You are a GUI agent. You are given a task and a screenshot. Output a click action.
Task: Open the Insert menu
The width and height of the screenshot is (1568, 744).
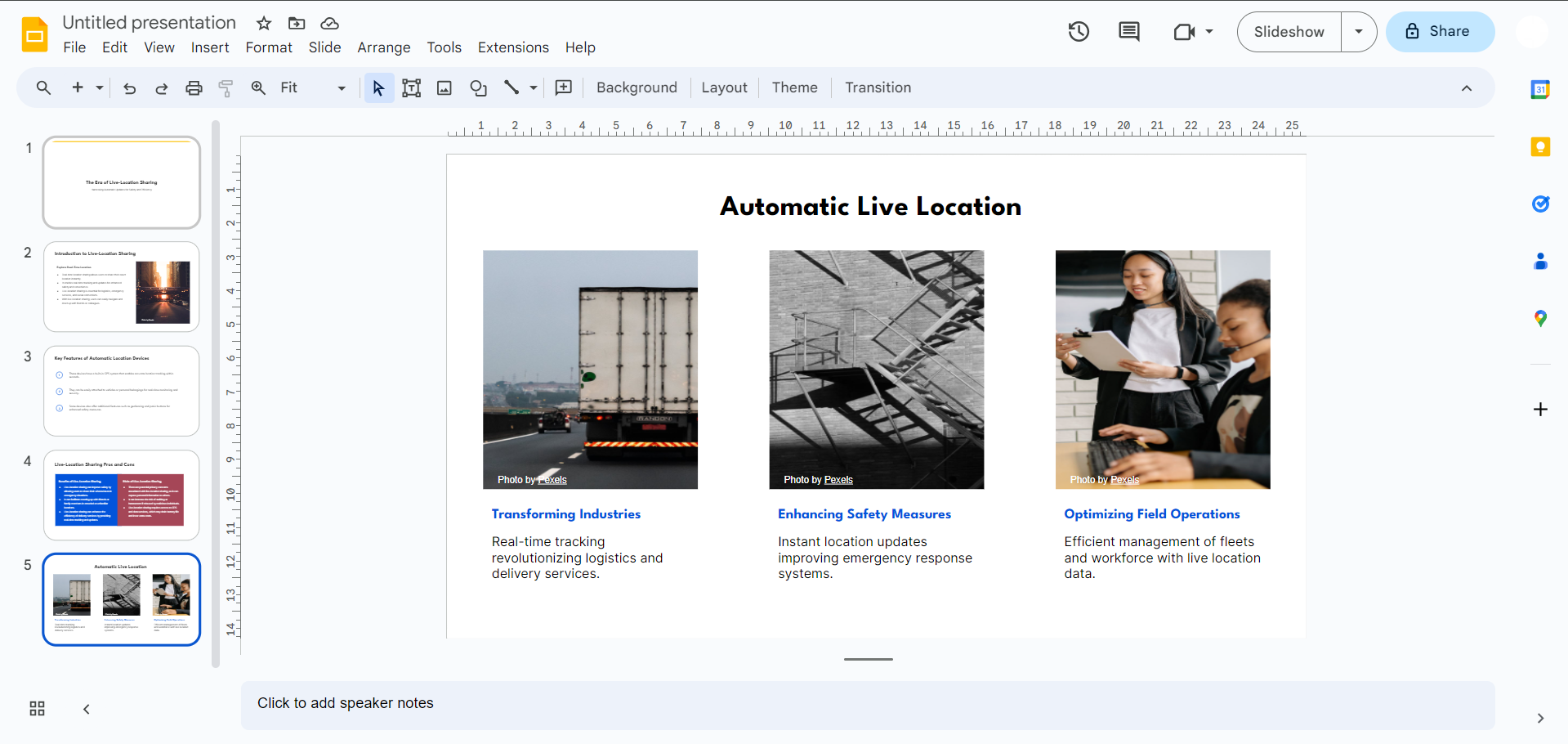(x=210, y=47)
